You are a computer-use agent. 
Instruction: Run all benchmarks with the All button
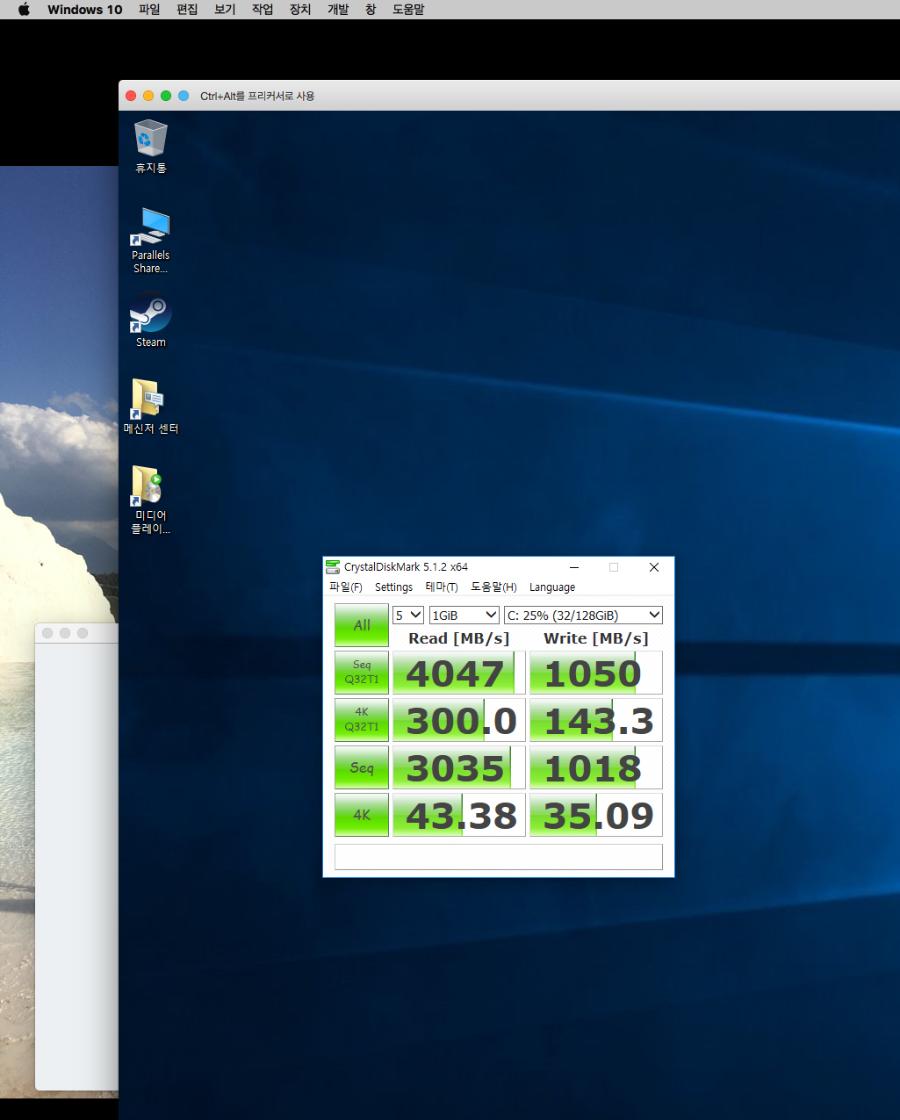[361, 625]
